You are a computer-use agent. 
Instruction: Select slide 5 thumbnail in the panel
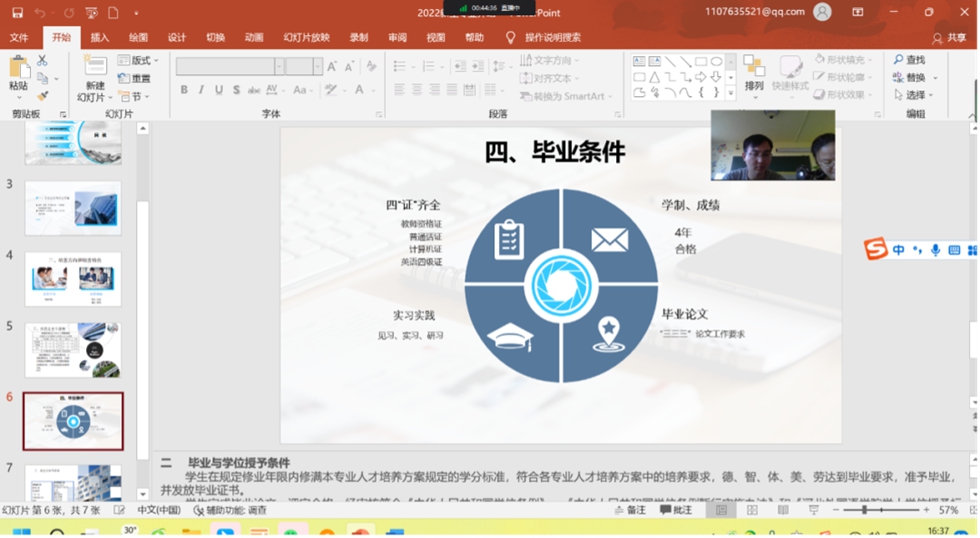click(73, 349)
